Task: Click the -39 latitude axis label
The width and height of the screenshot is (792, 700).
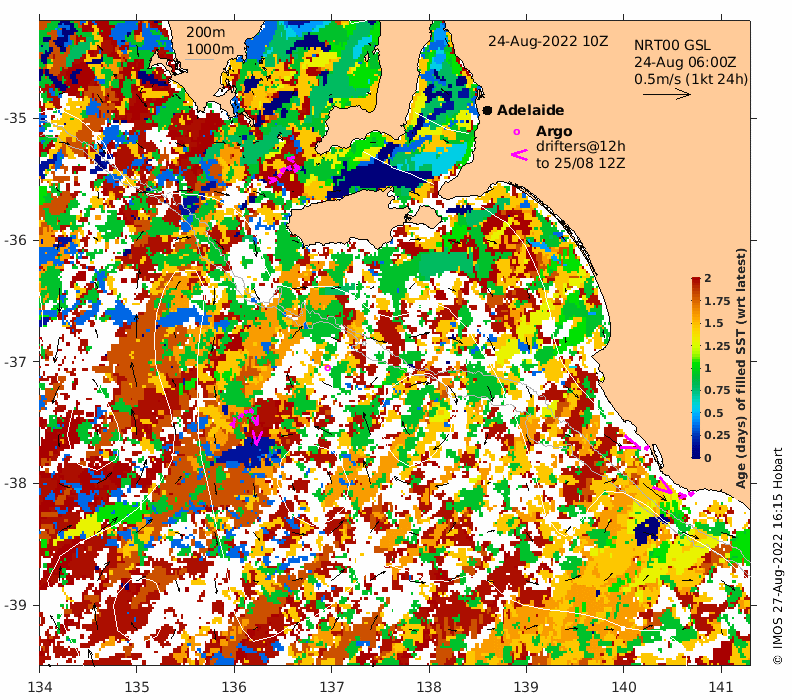Action: pos(15,605)
